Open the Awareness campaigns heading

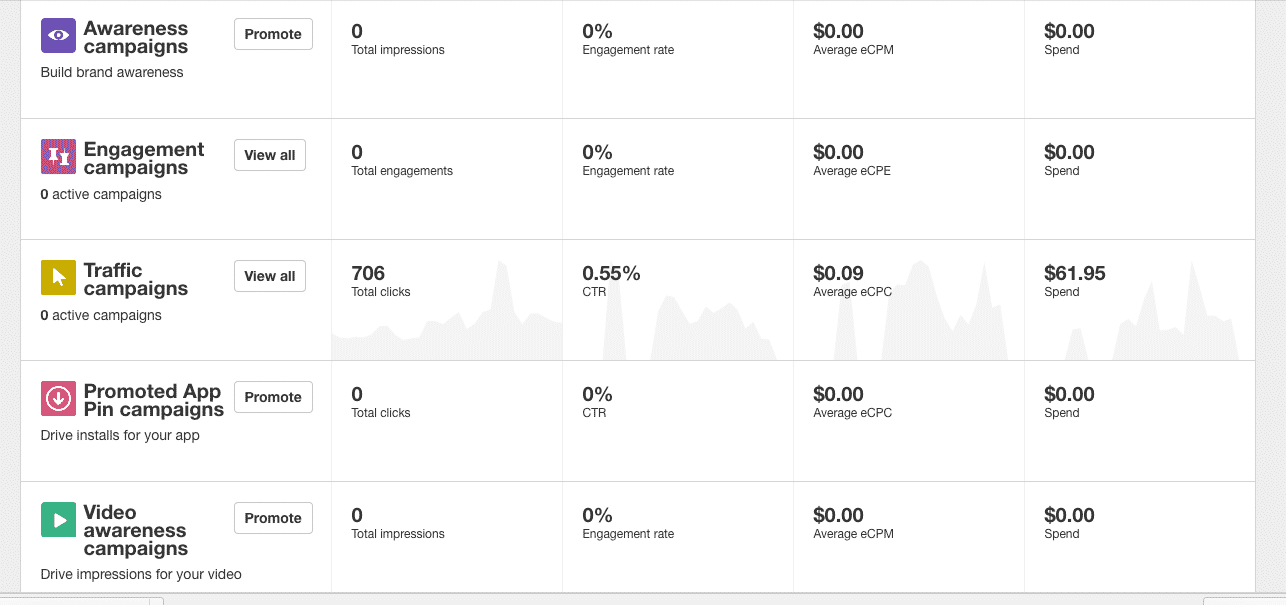coord(135,37)
